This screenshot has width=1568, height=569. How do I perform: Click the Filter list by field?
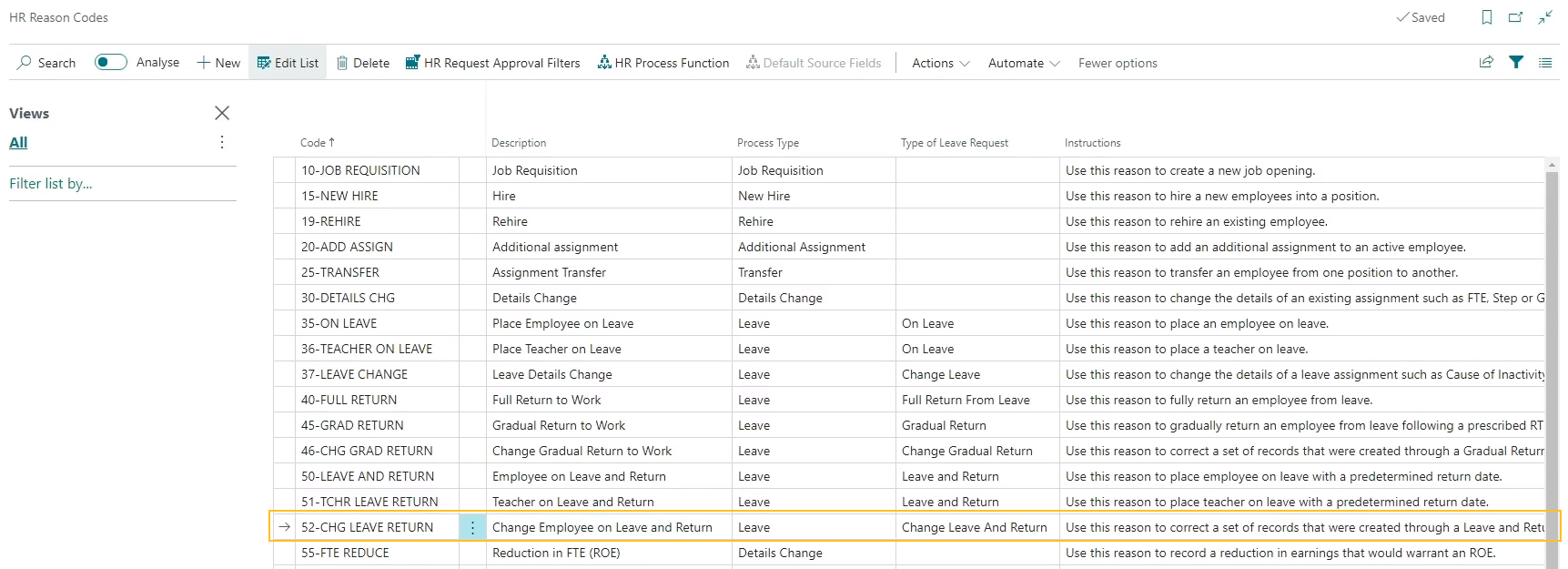tap(123, 183)
